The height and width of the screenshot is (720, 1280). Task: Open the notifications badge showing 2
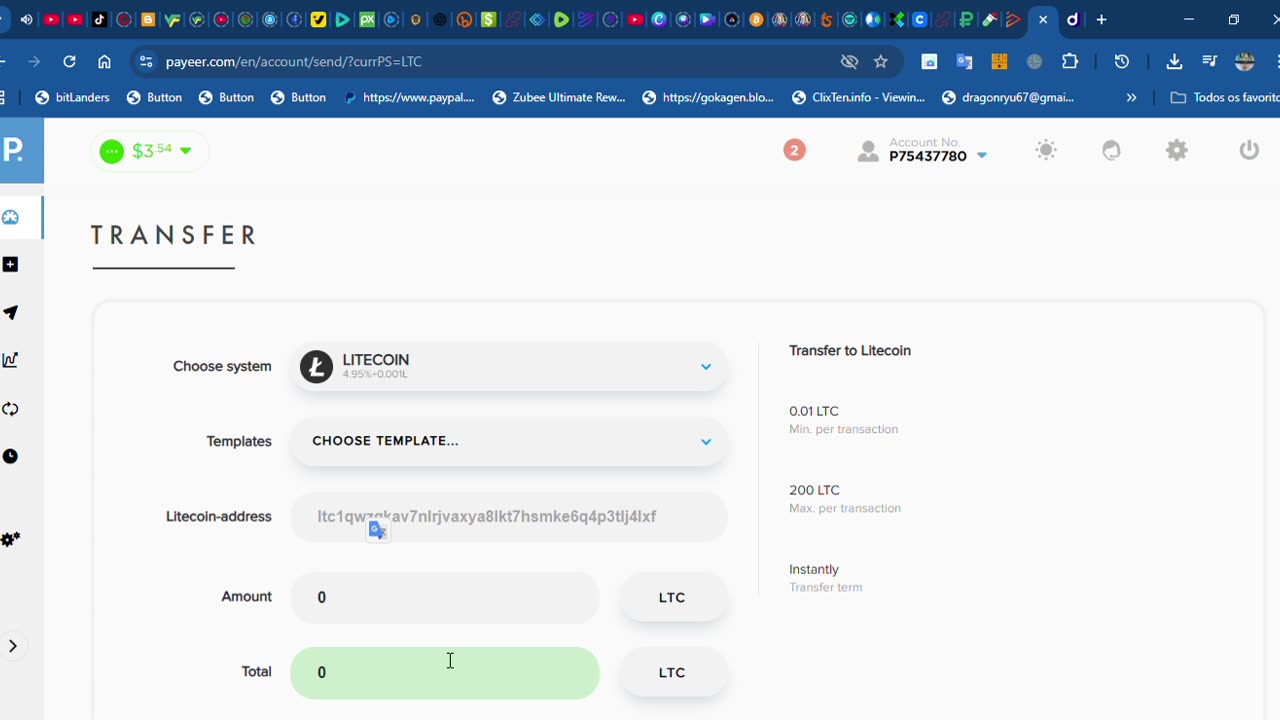click(794, 150)
